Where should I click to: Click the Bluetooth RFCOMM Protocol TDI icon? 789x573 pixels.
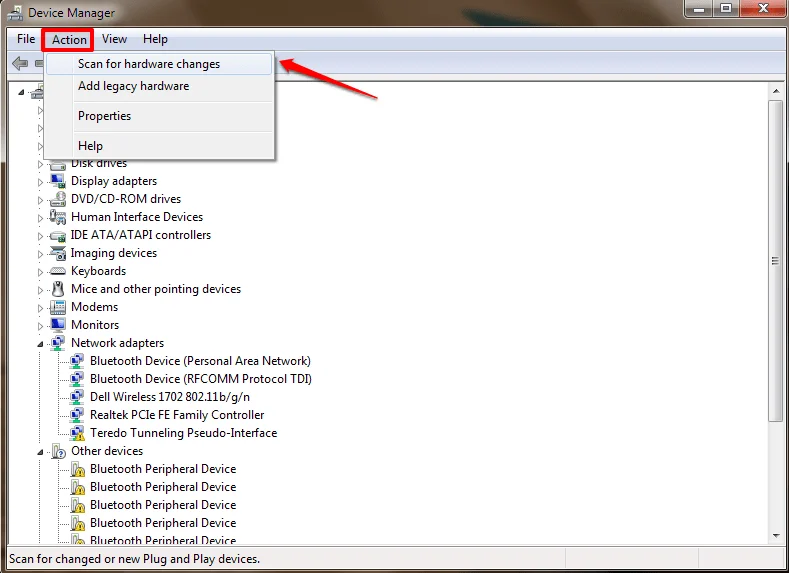coord(77,379)
